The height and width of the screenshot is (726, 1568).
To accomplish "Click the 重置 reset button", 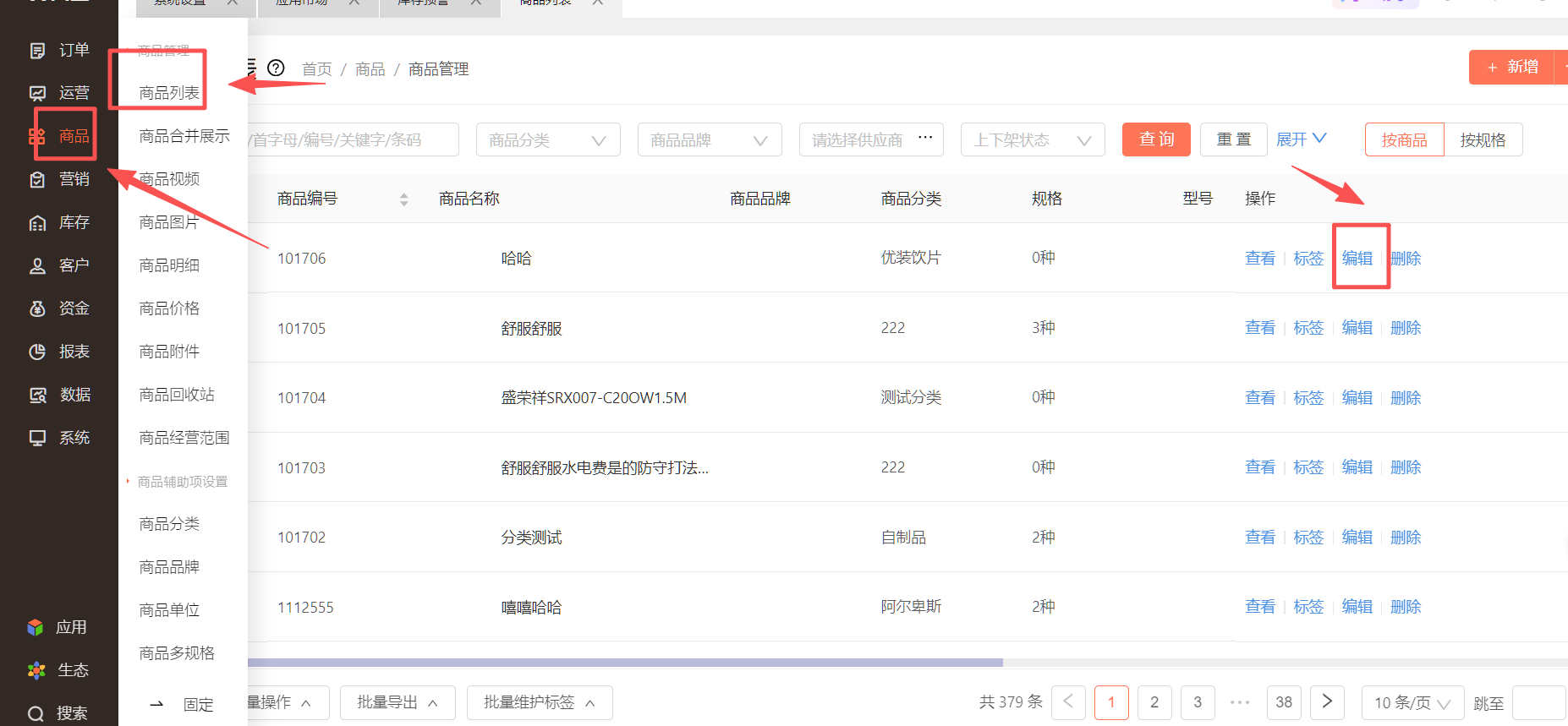I will 1233,139.
